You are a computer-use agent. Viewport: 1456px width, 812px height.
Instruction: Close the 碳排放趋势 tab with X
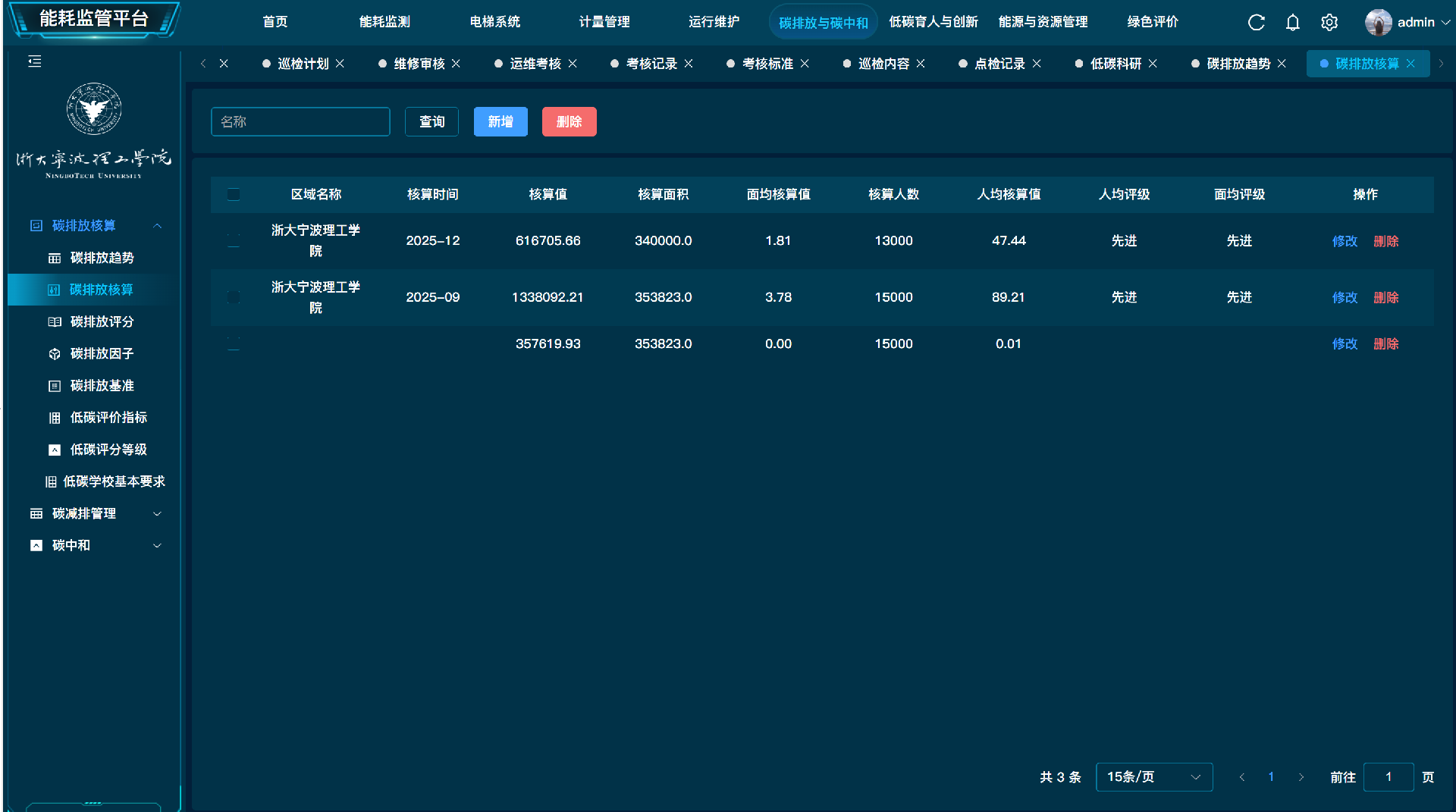tap(1282, 64)
